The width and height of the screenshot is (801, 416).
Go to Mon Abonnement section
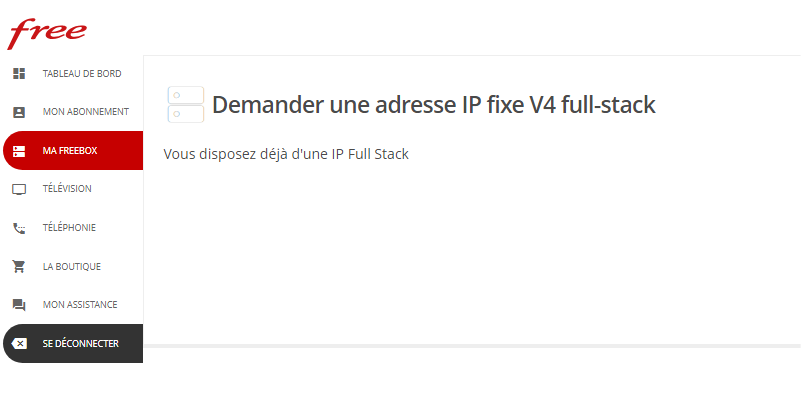(73, 112)
